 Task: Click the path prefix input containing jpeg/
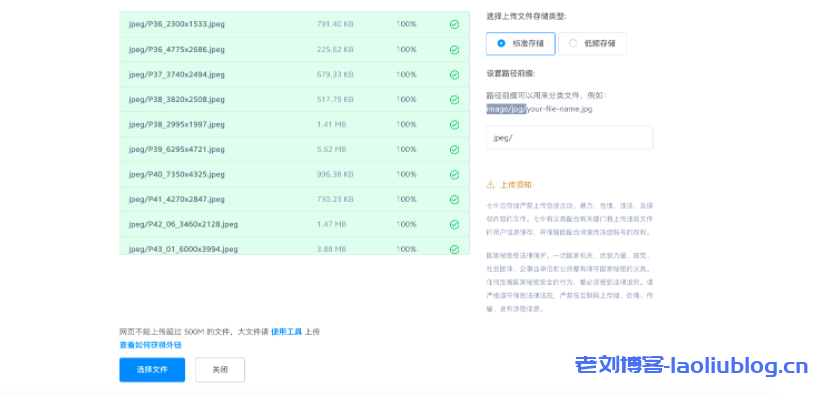tap(570, 138)
